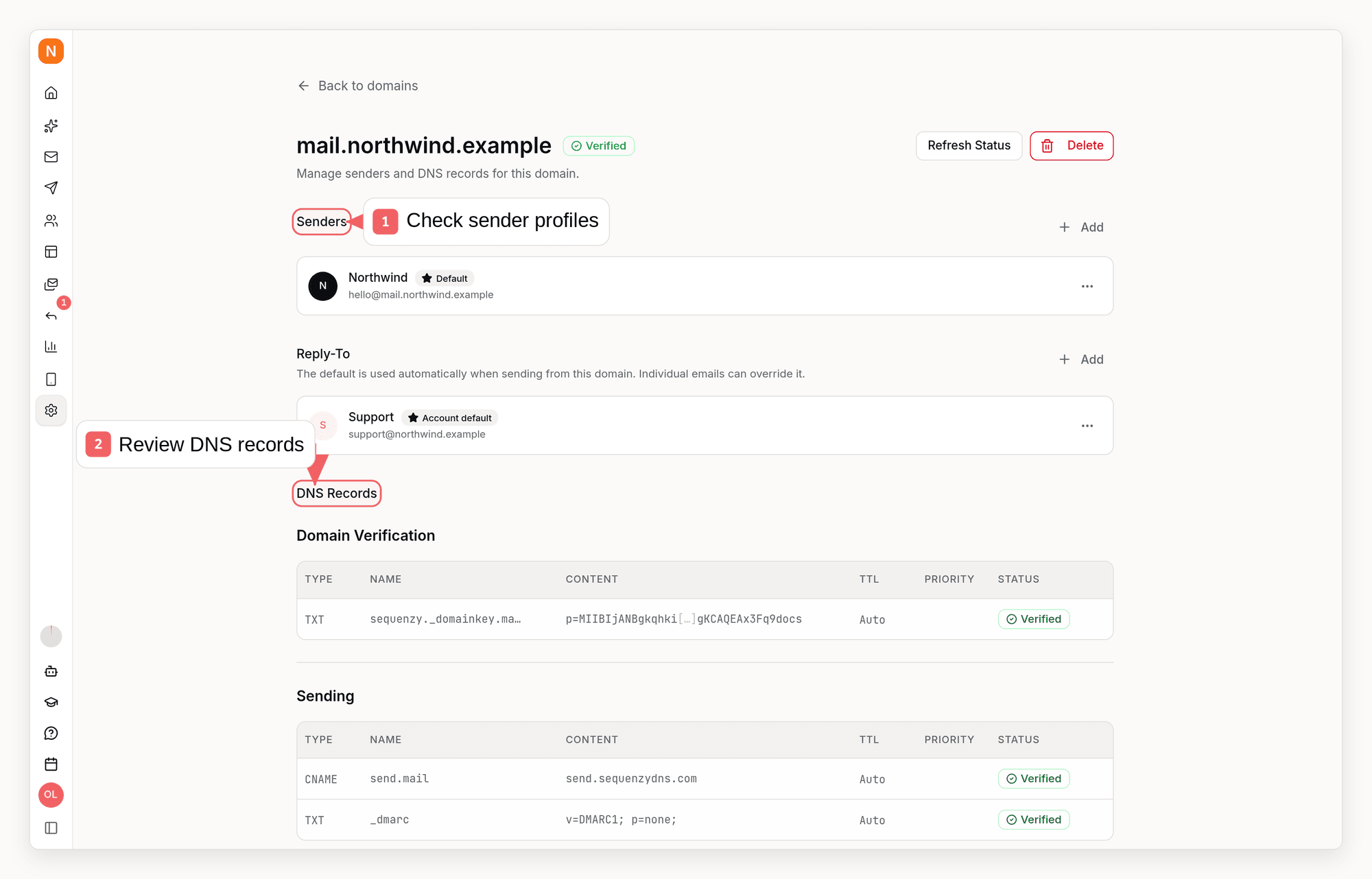Open the help question chat icon

click(x=51, y=734)
